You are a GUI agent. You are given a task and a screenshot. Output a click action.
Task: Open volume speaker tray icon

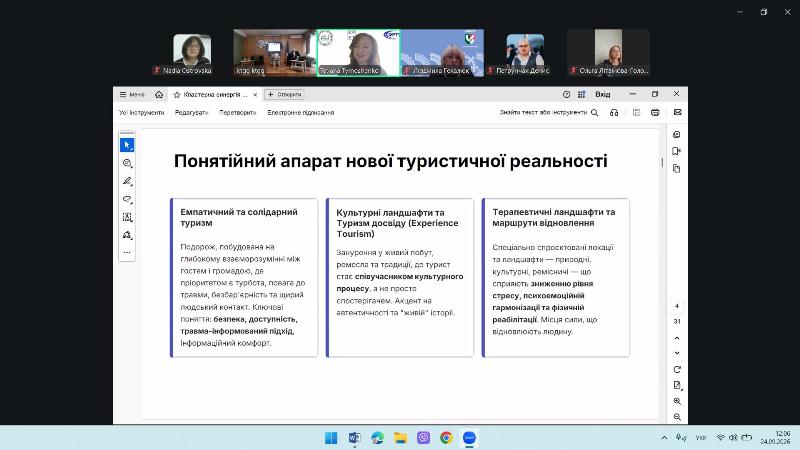(733, 438)
